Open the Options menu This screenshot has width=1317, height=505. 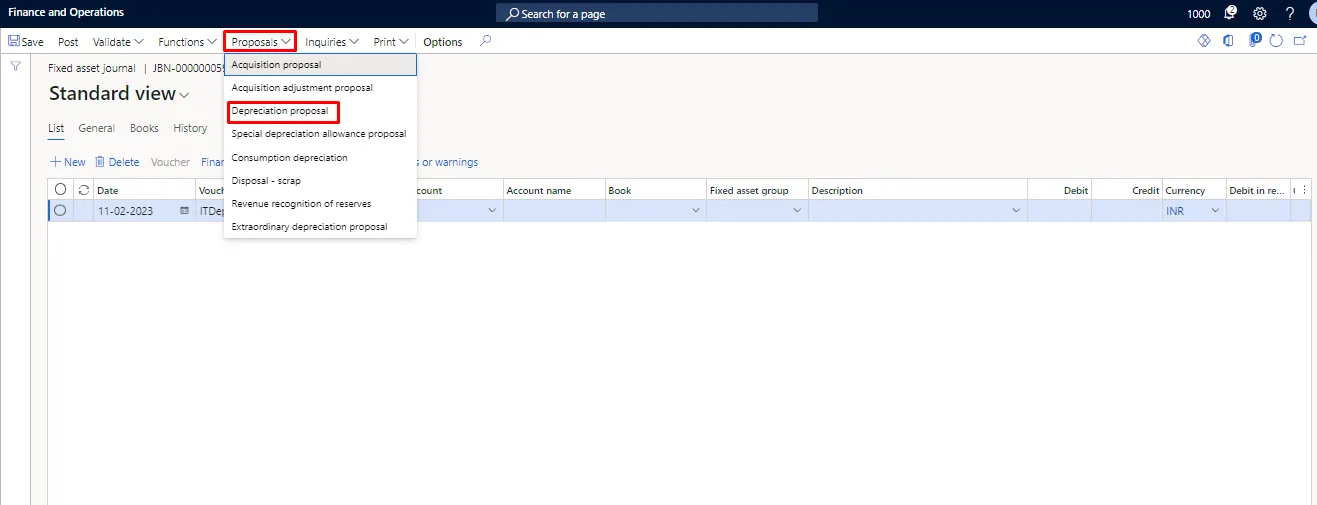(x=443, y=42)
